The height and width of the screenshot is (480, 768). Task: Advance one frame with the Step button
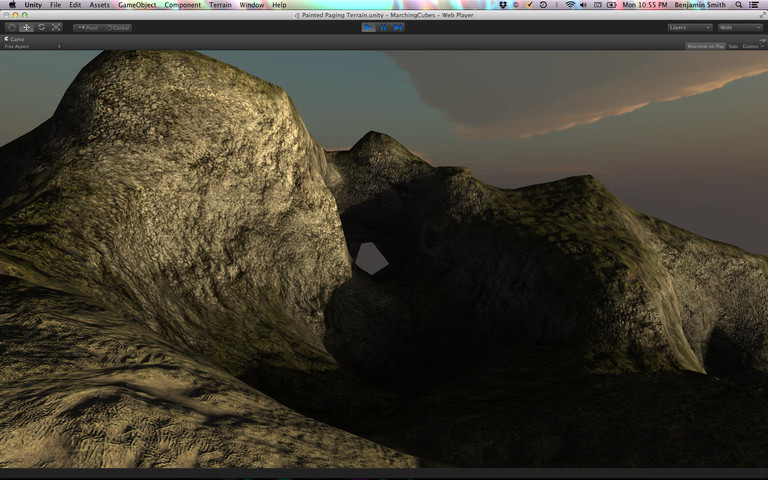click(x=398, y=27)
